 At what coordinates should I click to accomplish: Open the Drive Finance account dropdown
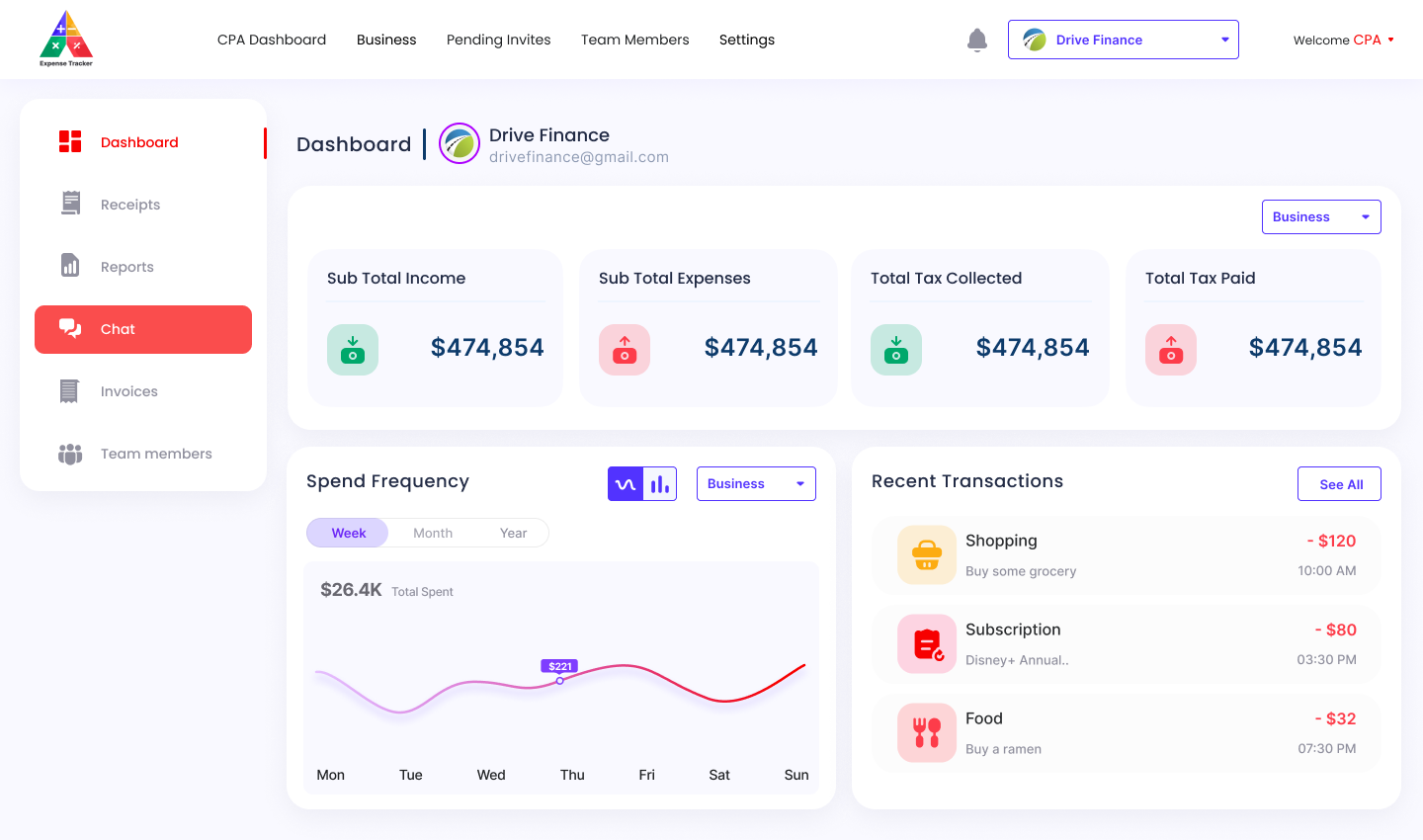1123,40
